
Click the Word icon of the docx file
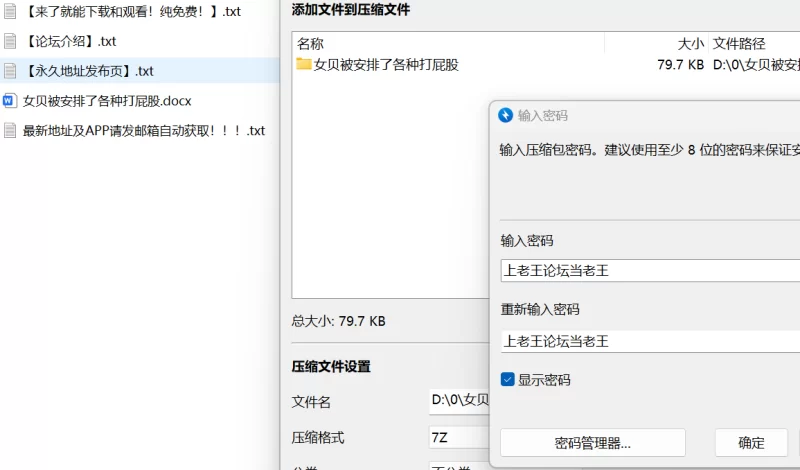[x=9, y=101]
